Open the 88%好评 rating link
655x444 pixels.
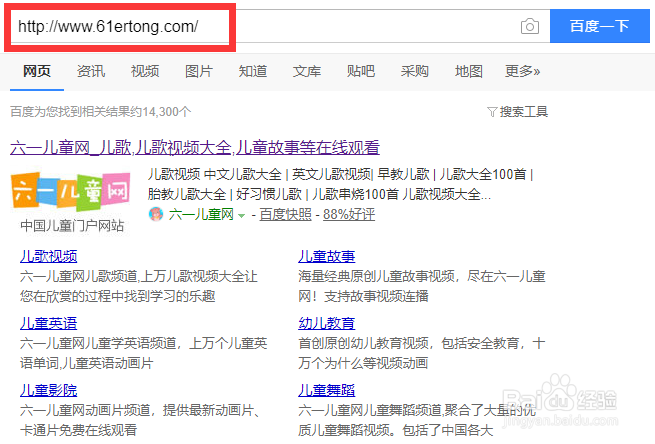[x=349, y=214]
